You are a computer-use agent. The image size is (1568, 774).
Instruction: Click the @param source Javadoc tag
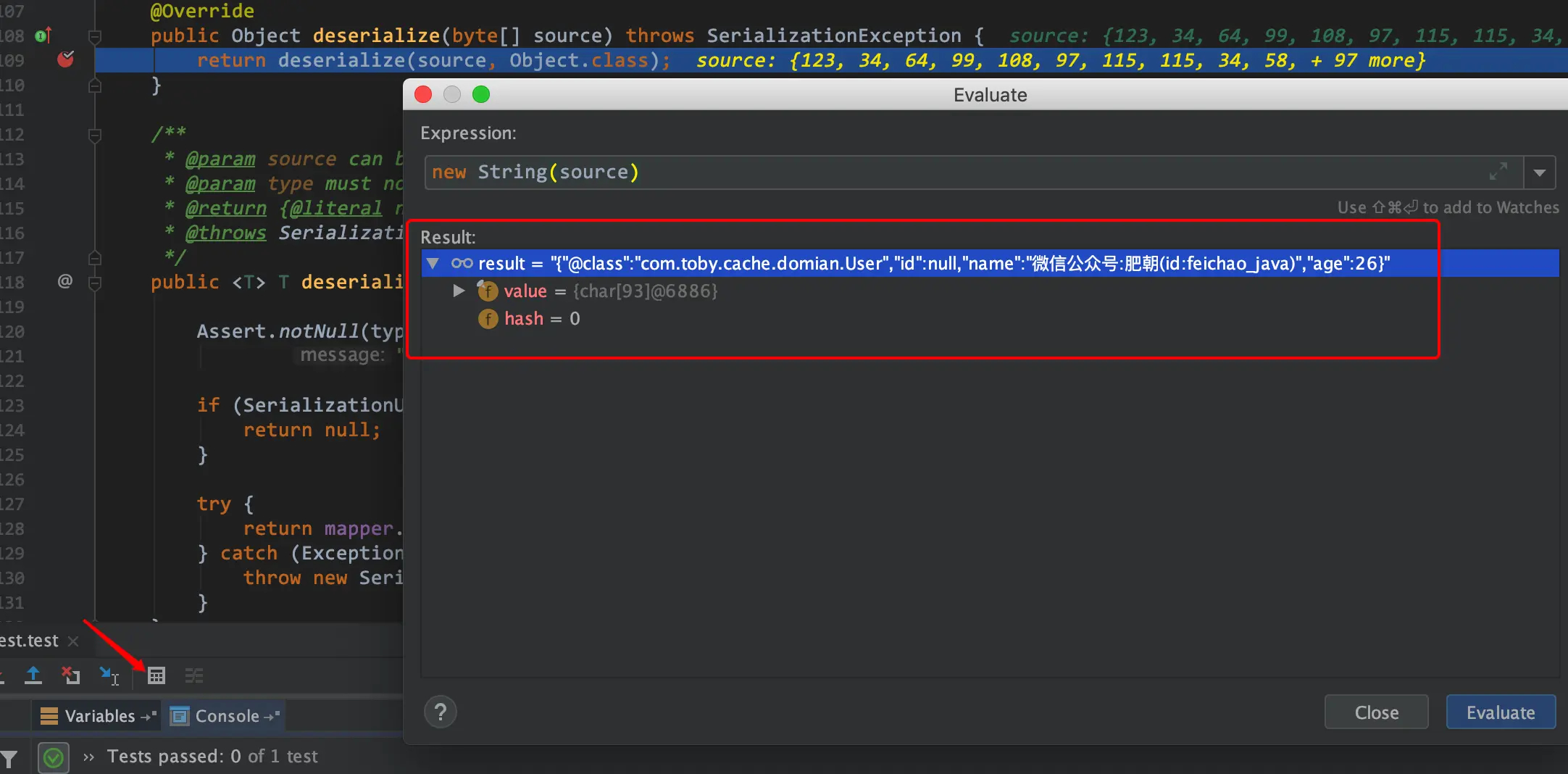pos(220,159)
